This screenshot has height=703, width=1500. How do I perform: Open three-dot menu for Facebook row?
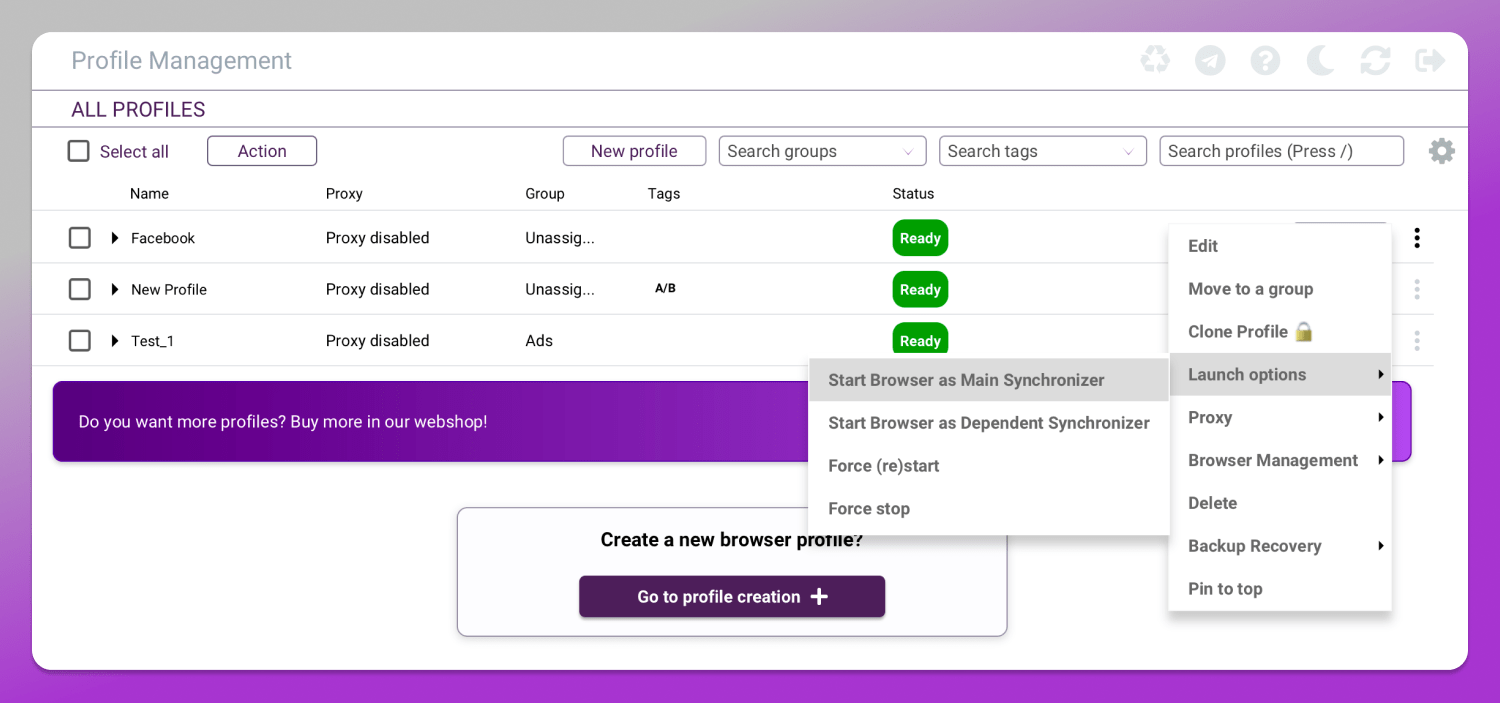click(x=1417, y=238)
